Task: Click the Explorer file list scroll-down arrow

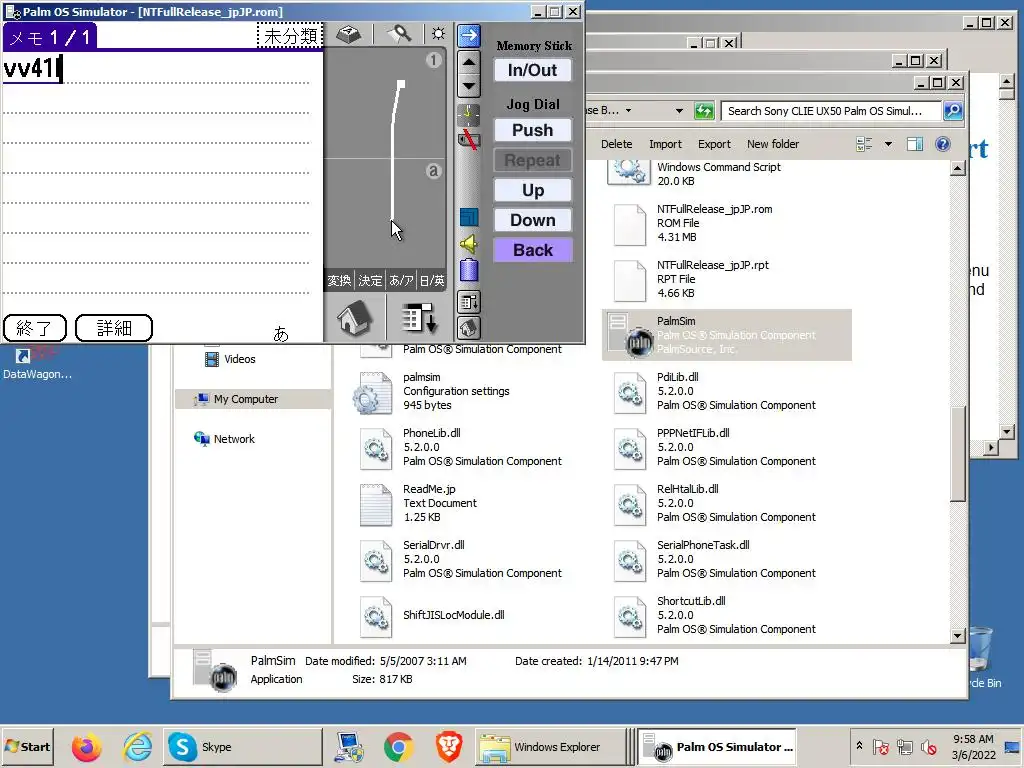Action: tap(957, 635)
